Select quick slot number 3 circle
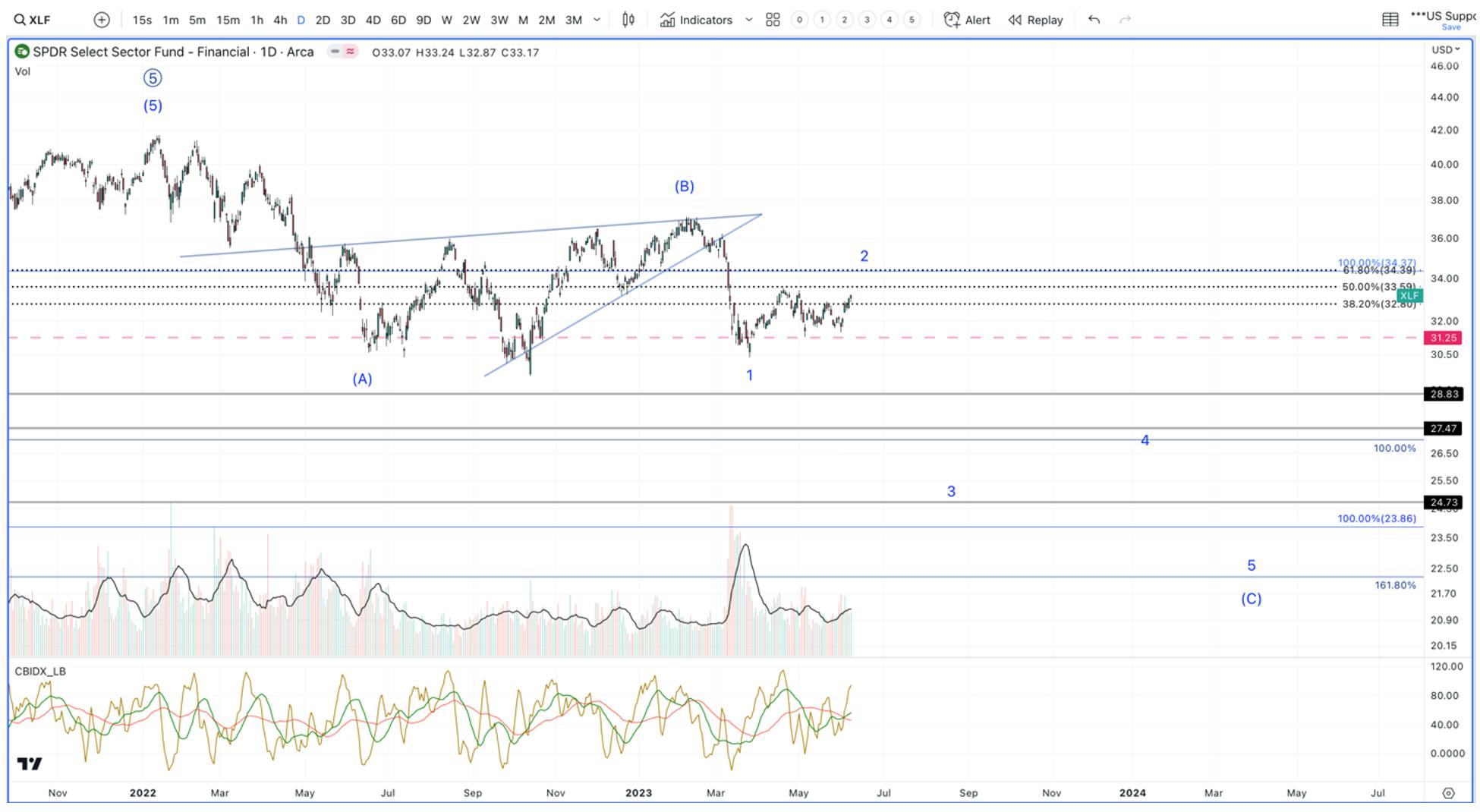Screen dimensions: 1480x812 coord(867,20)
